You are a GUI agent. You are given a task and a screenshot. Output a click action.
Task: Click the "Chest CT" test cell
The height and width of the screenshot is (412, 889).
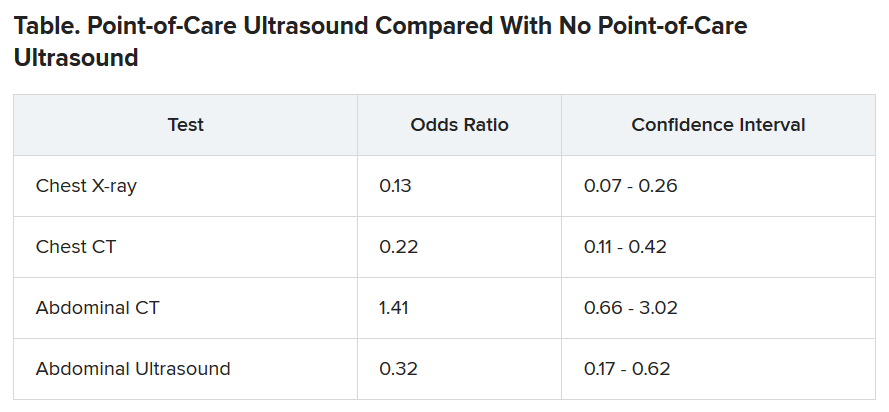[x=76, y=247]
